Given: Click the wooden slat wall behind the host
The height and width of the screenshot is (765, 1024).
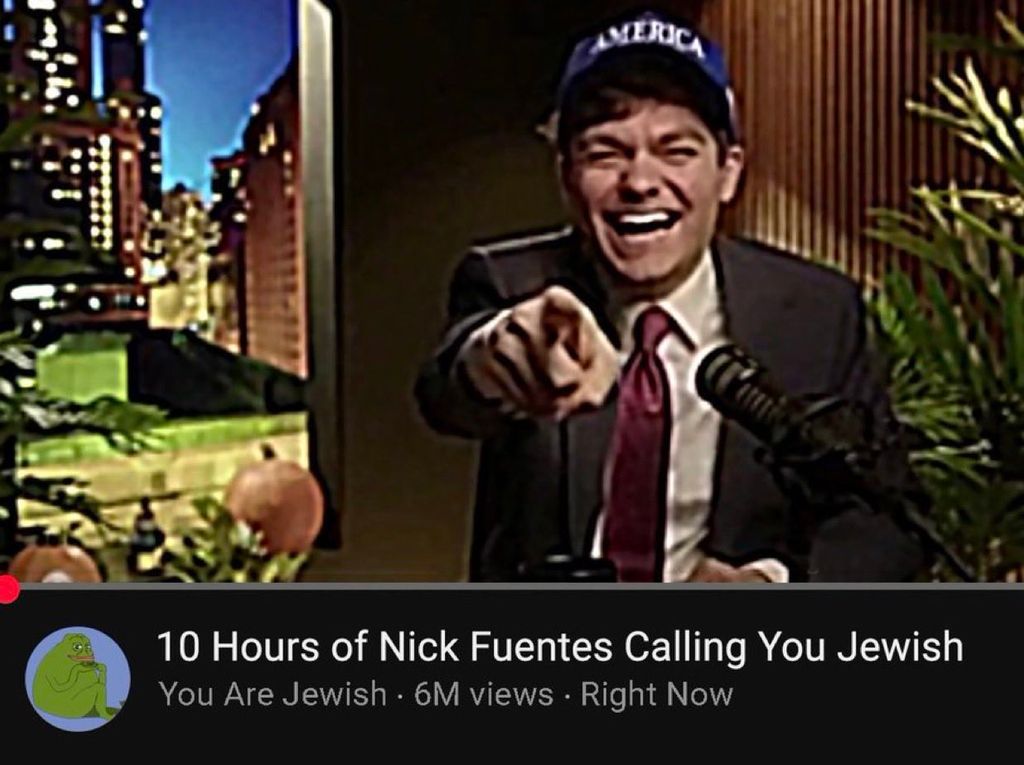Looking at the screenshot, I should (x=810, y=131).
